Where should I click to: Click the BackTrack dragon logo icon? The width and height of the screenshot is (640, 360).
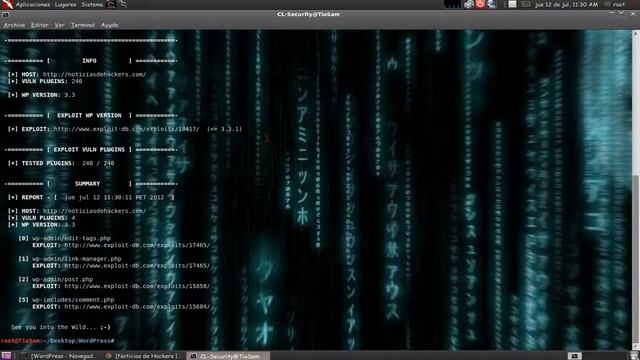tap(7, 4)
